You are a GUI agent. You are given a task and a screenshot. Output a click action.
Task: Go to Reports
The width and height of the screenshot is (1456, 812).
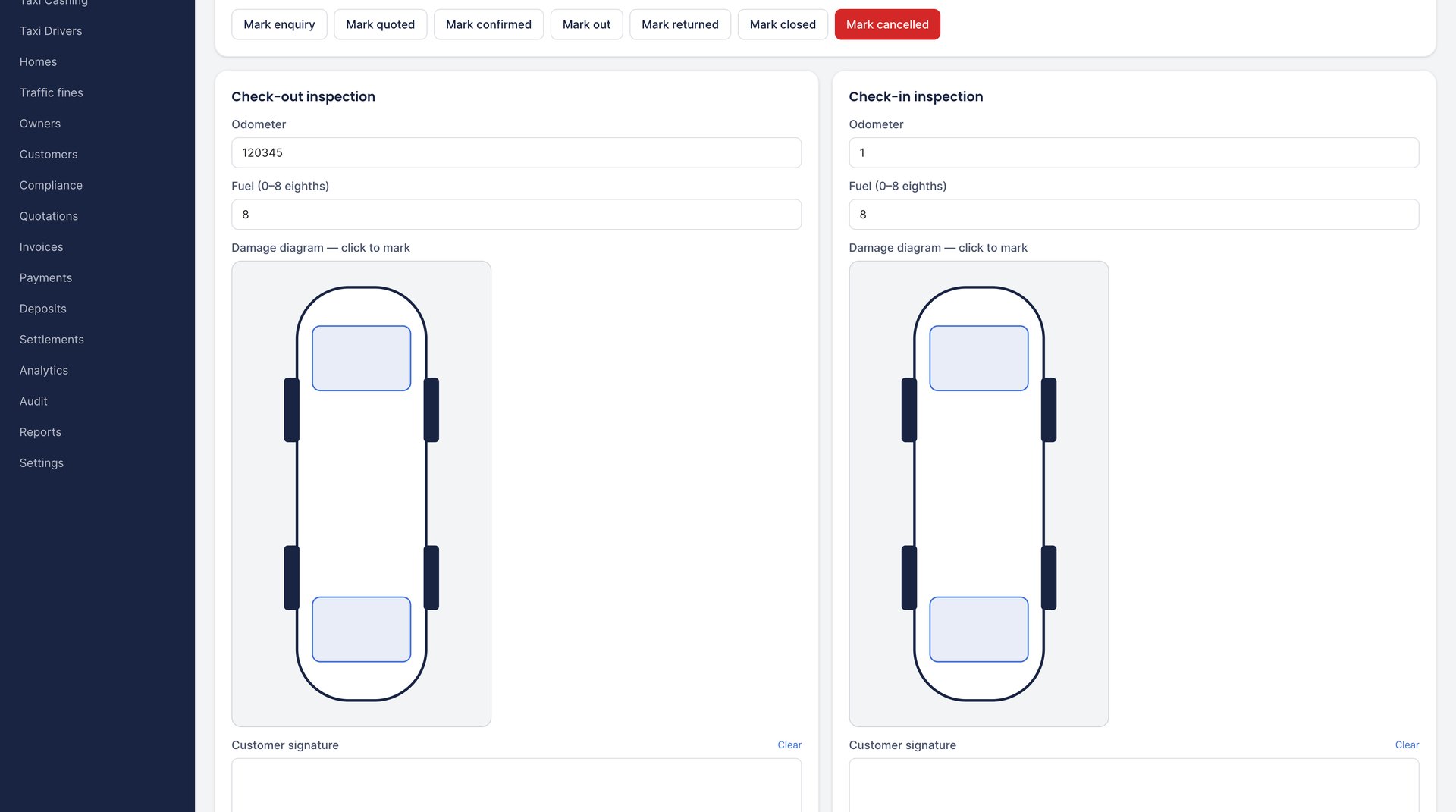(x=40, y=432)
